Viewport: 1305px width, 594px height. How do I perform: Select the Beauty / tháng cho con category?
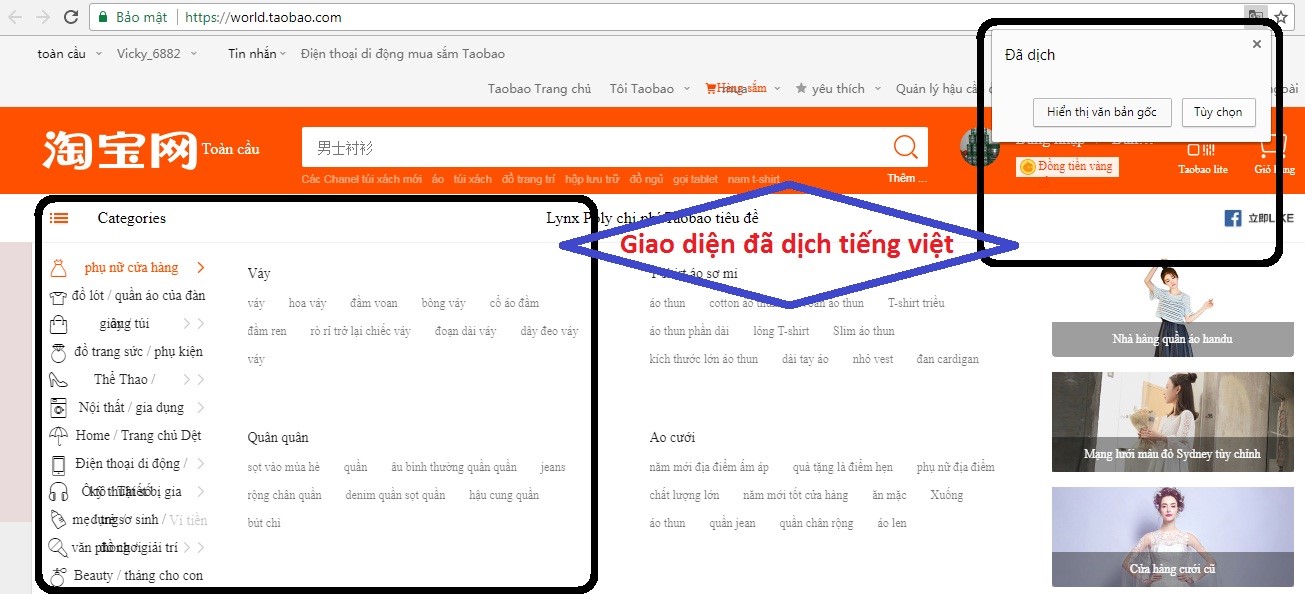point(138,576)
